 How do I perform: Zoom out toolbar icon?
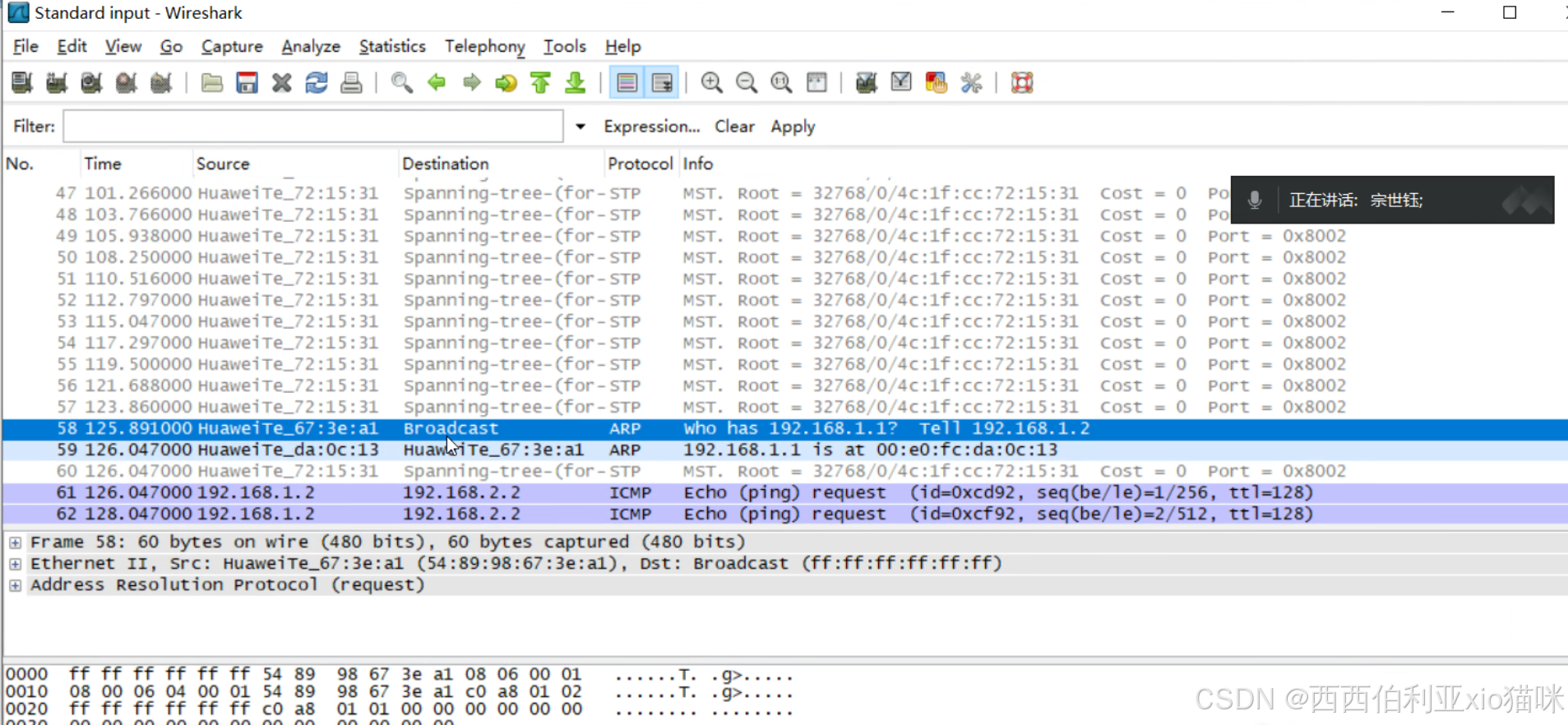pos(747,82)
